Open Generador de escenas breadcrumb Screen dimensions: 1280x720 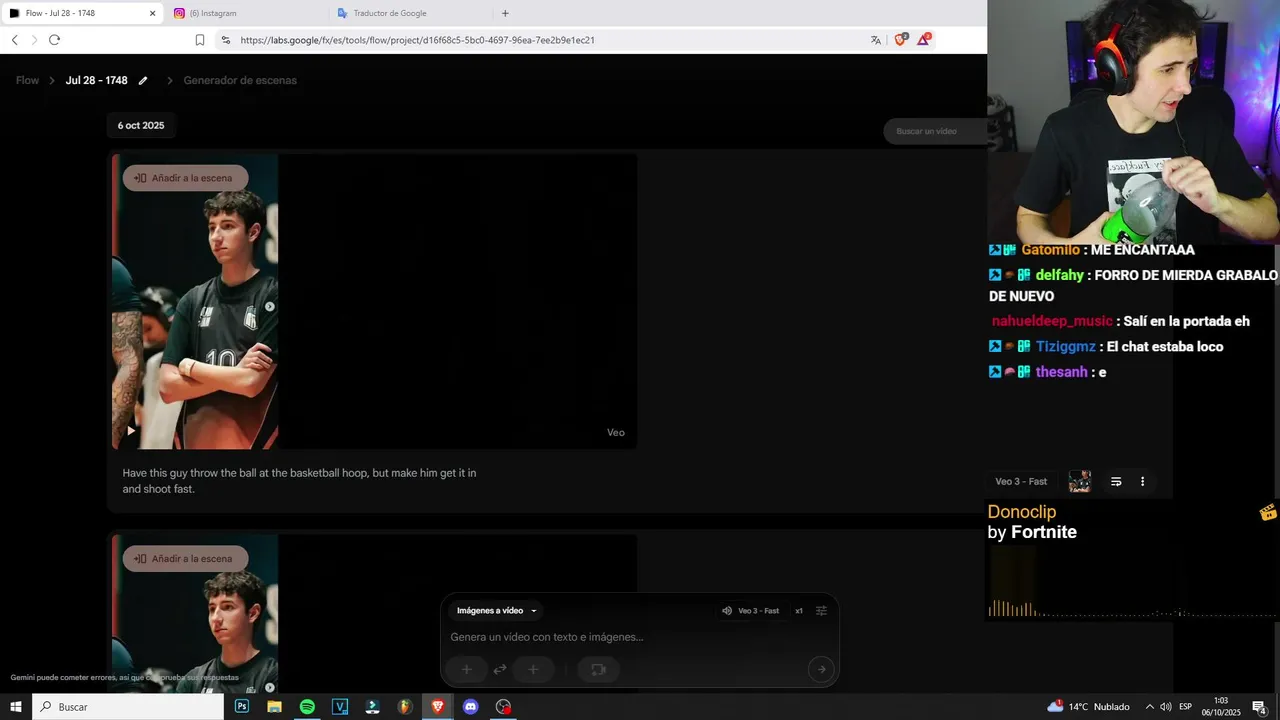[240, 80]
